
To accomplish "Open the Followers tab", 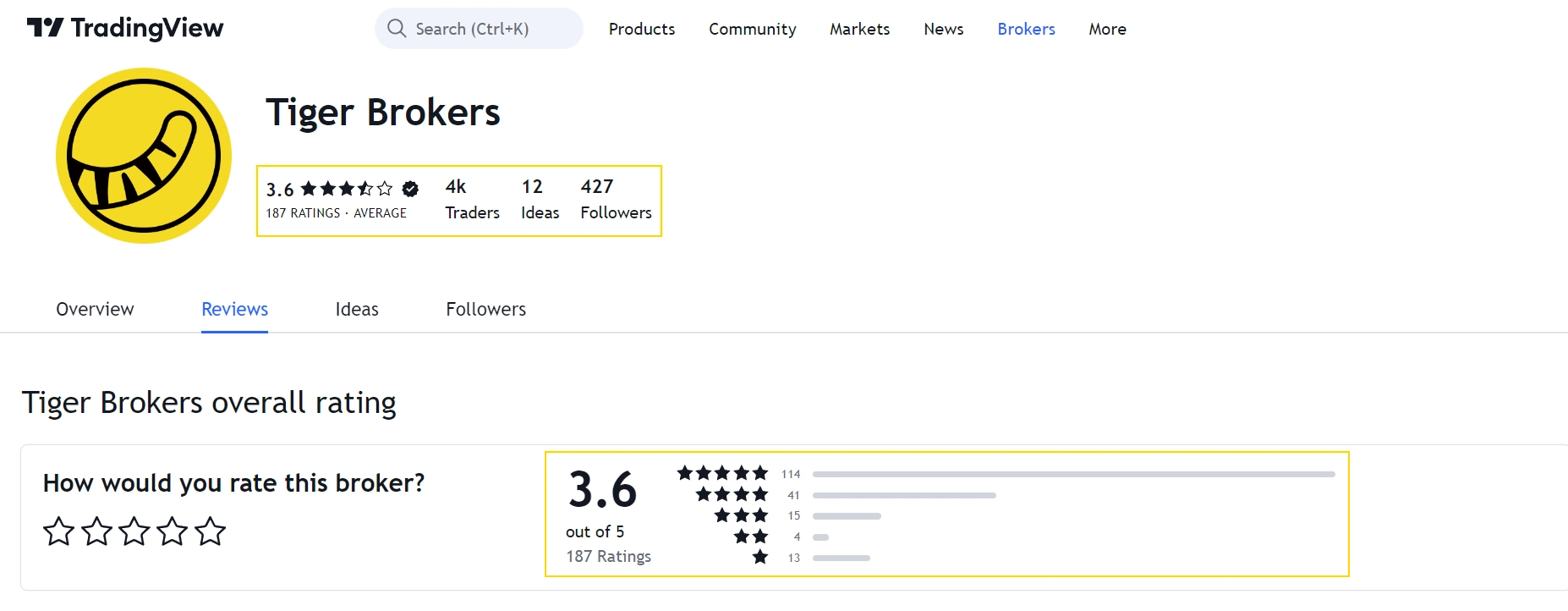I will point(486,309).
